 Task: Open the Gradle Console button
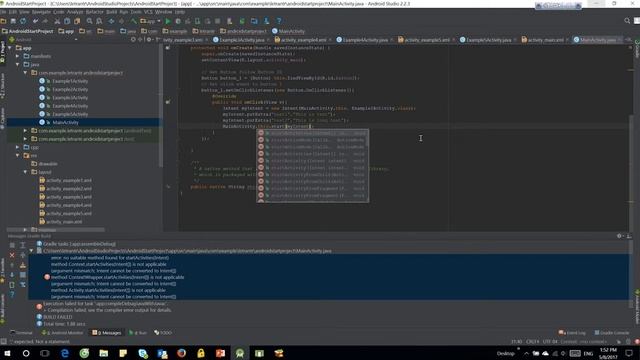point(611,333)
